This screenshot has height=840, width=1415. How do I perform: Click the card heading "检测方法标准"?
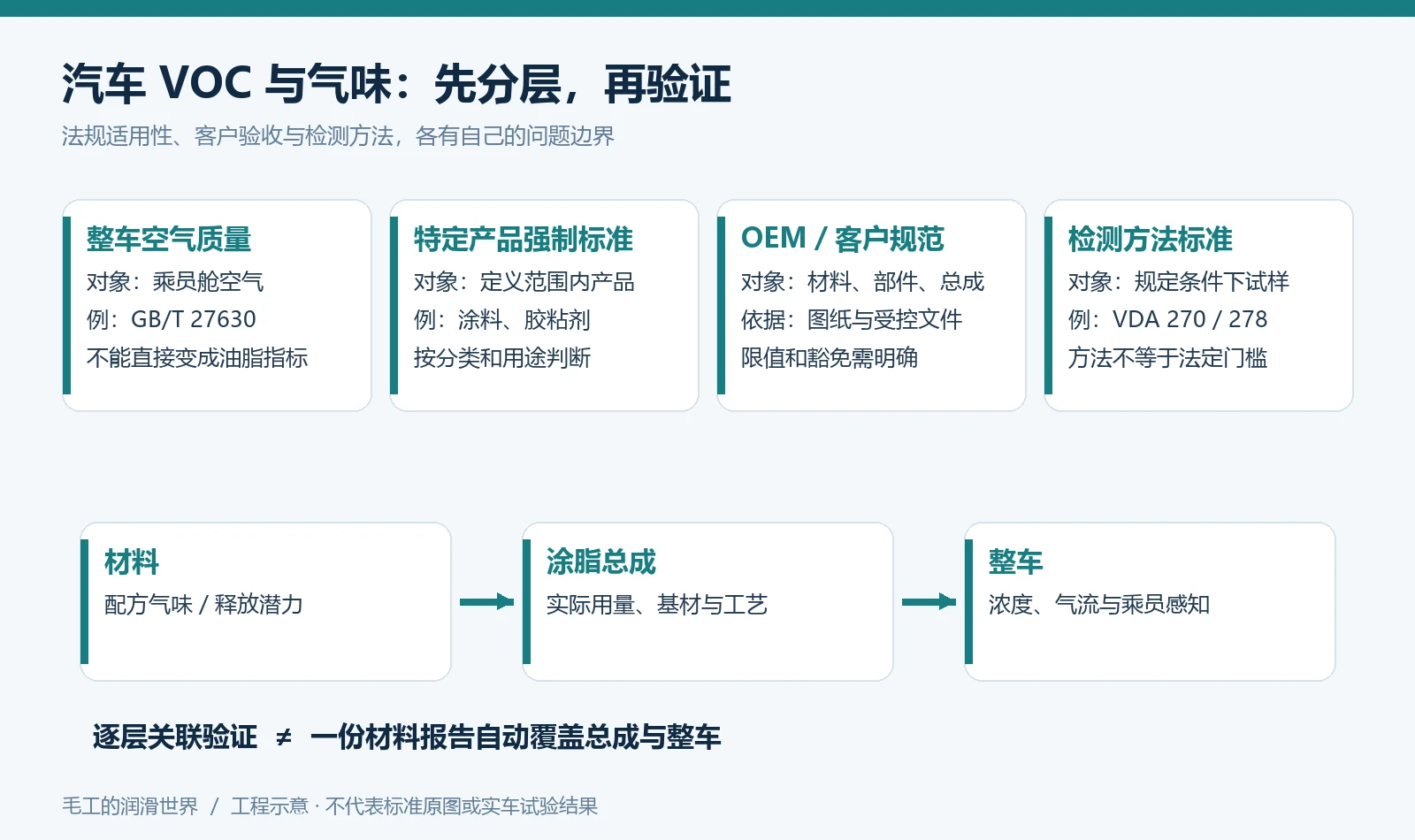pos(1151,239)
